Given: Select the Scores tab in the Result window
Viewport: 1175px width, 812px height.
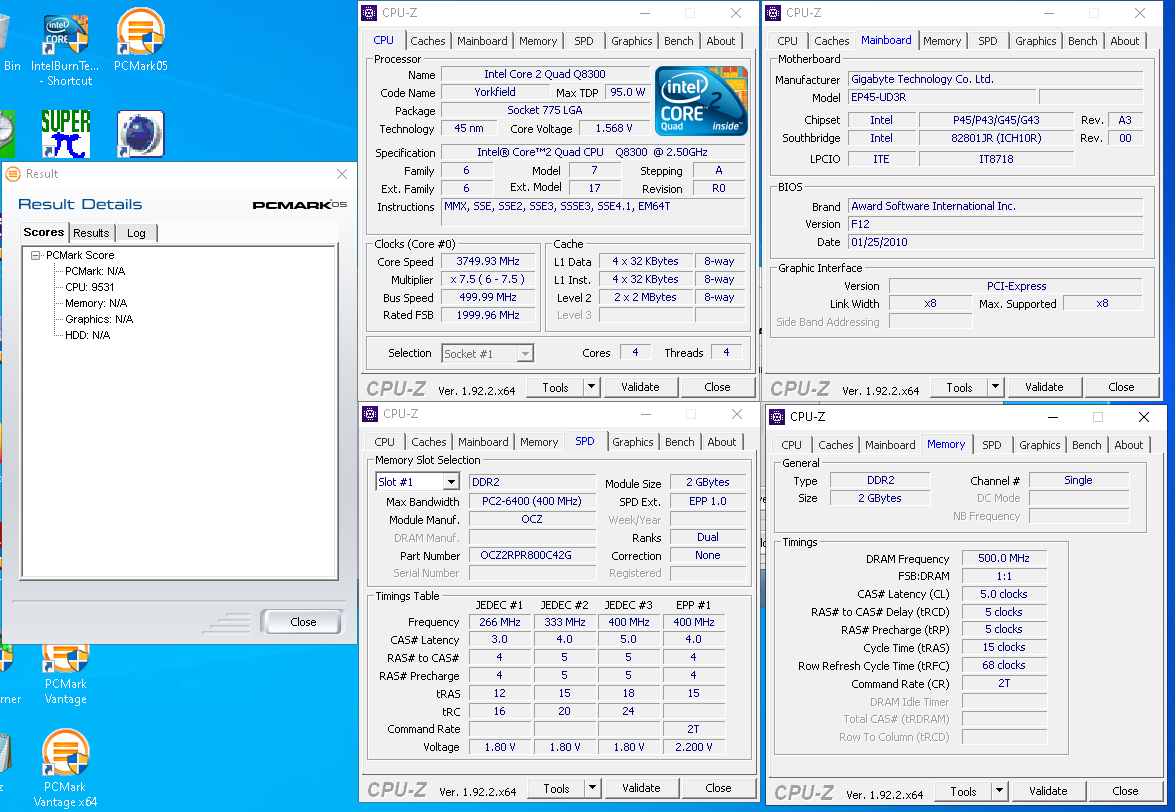Looking at the screenshot, I should click(x=43, y=232).
